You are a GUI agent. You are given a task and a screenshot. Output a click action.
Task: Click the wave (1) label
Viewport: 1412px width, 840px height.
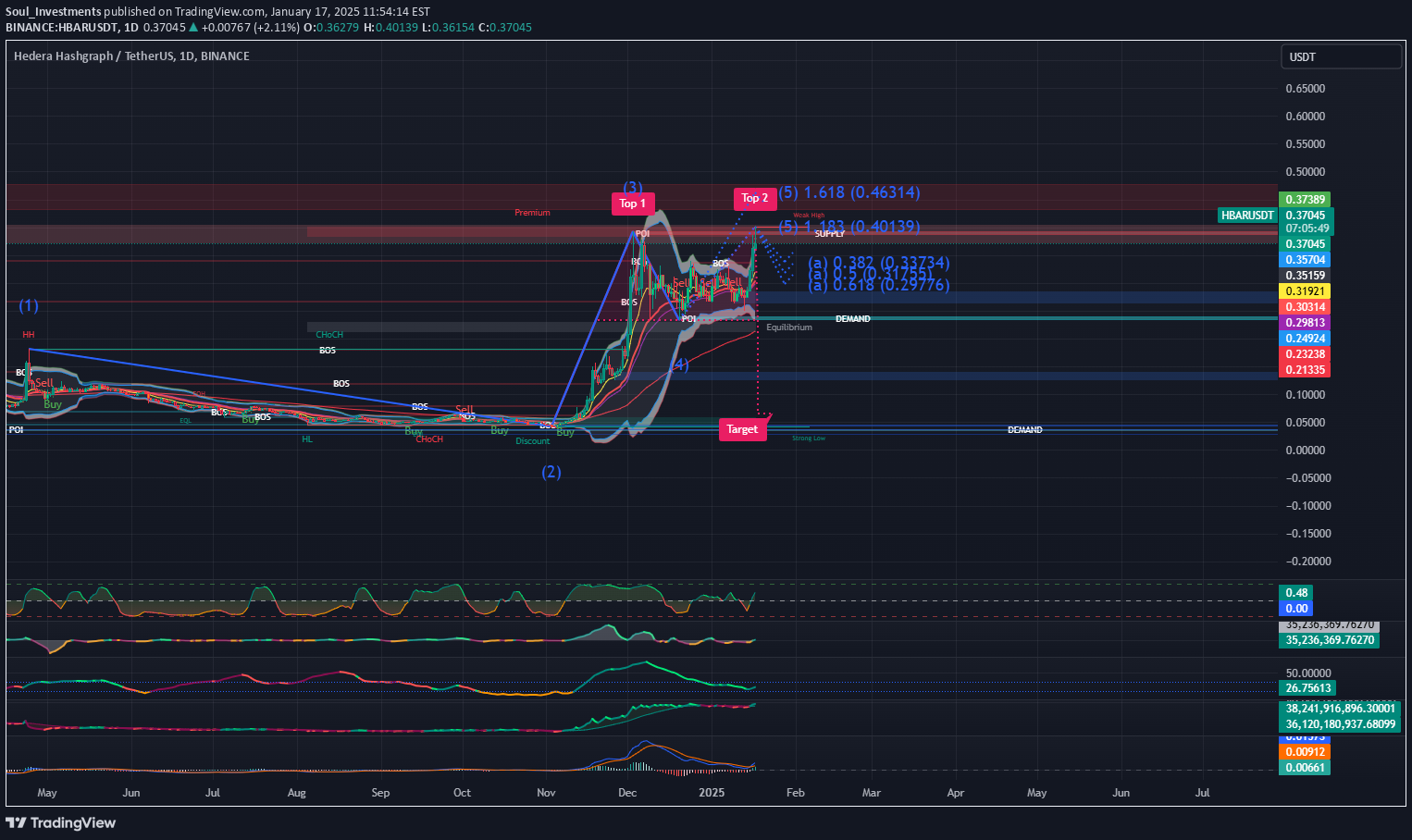[29, 305]
